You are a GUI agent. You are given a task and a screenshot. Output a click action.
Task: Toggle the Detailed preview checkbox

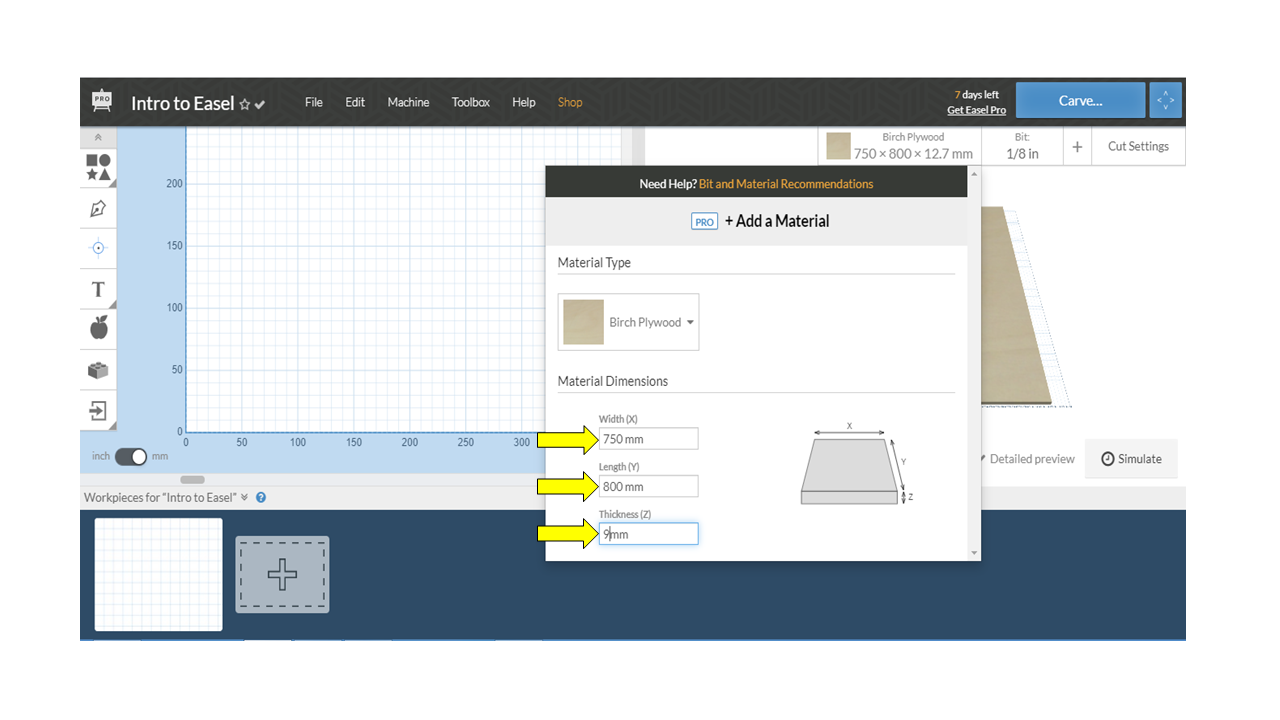[x=981, y=459]
